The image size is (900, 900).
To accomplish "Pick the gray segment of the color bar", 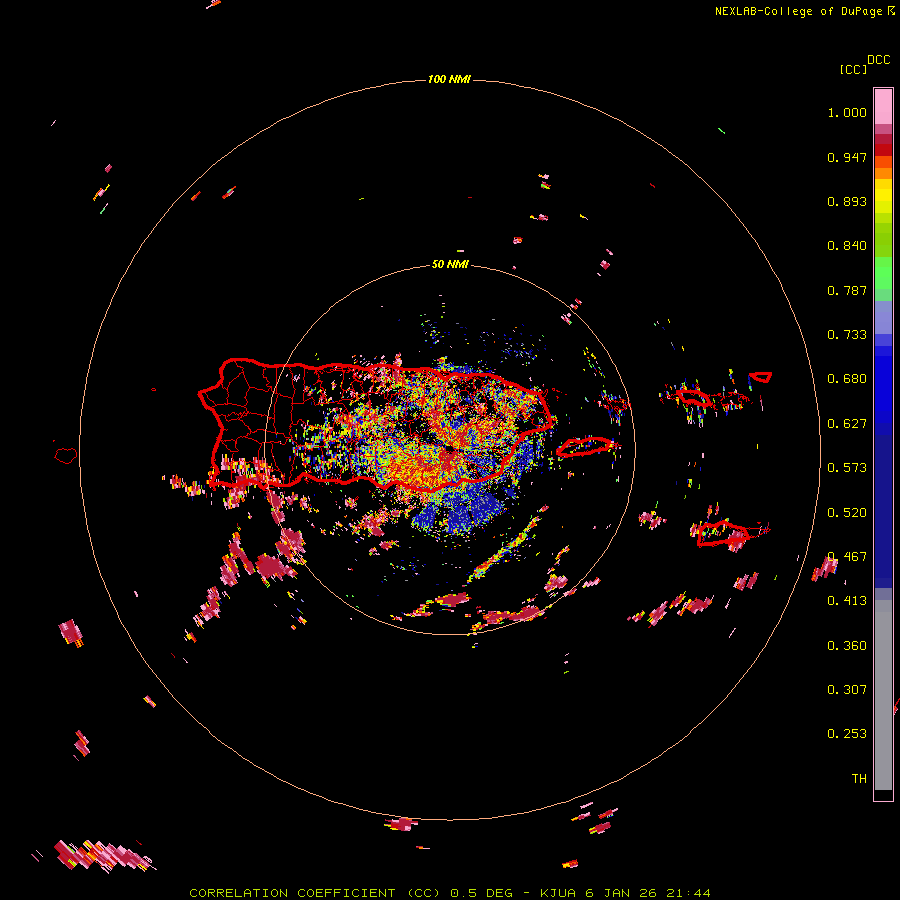I will point(883,695).
